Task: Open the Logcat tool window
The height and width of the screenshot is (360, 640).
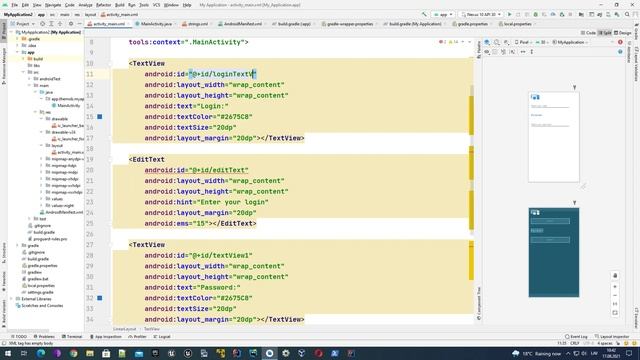Action: tap(162, 337)
